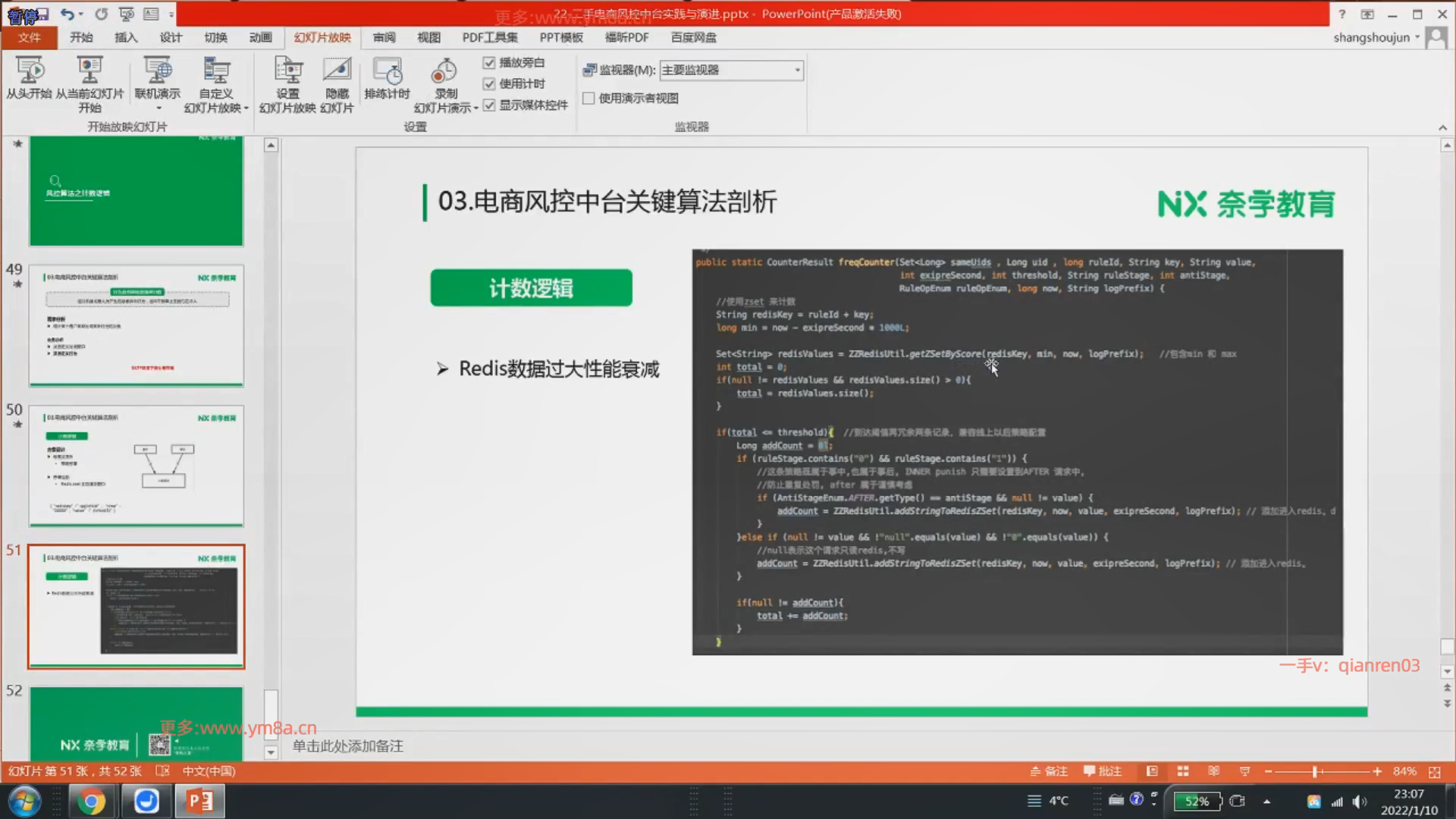Click Reading view icon in status bar
Viewport: 1456px width, 819px height.
click(x=1213, y=771)
